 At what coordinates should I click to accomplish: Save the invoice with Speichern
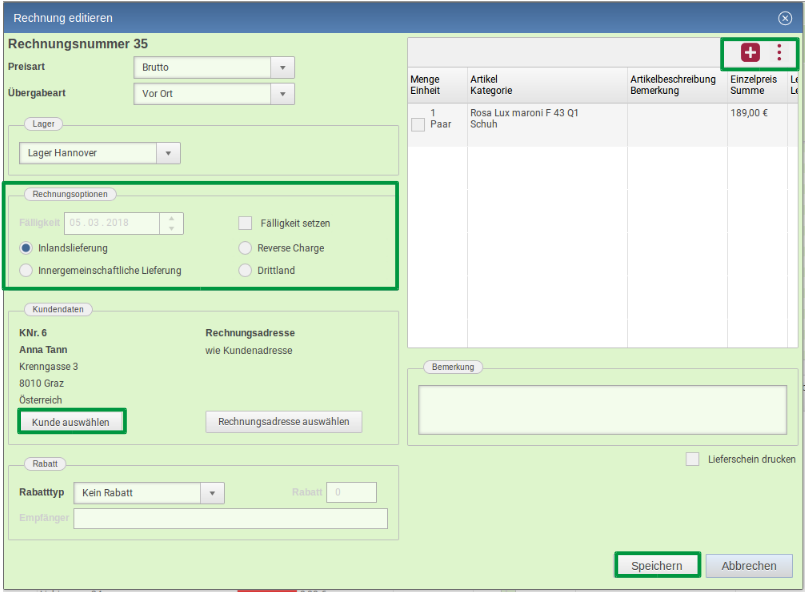click(657, 566)
